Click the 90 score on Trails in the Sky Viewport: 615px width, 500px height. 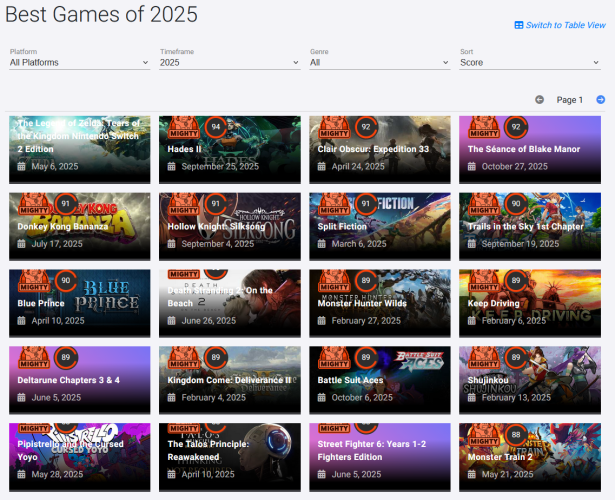click(516, 204)
